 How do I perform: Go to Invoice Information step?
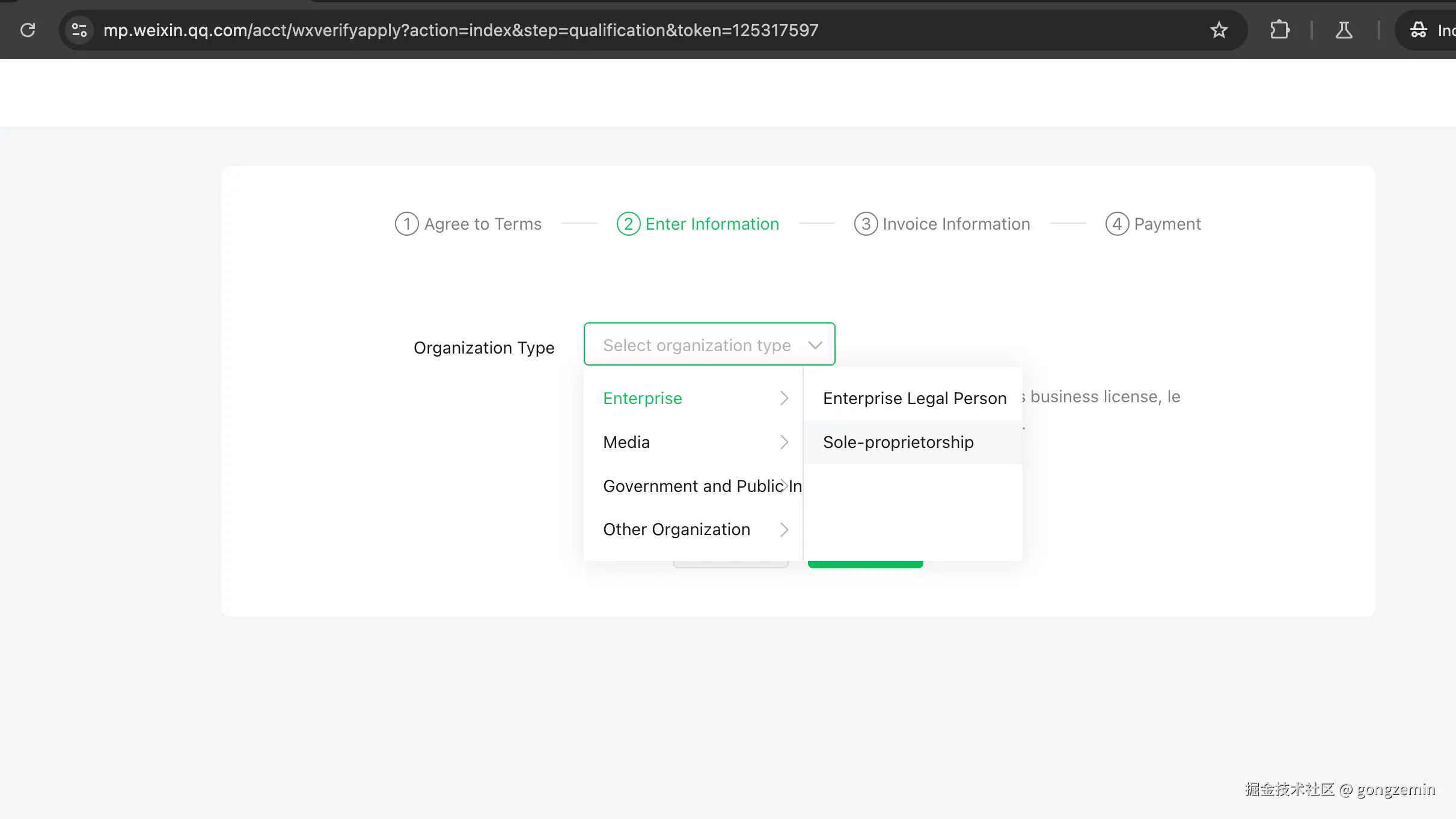956,224
